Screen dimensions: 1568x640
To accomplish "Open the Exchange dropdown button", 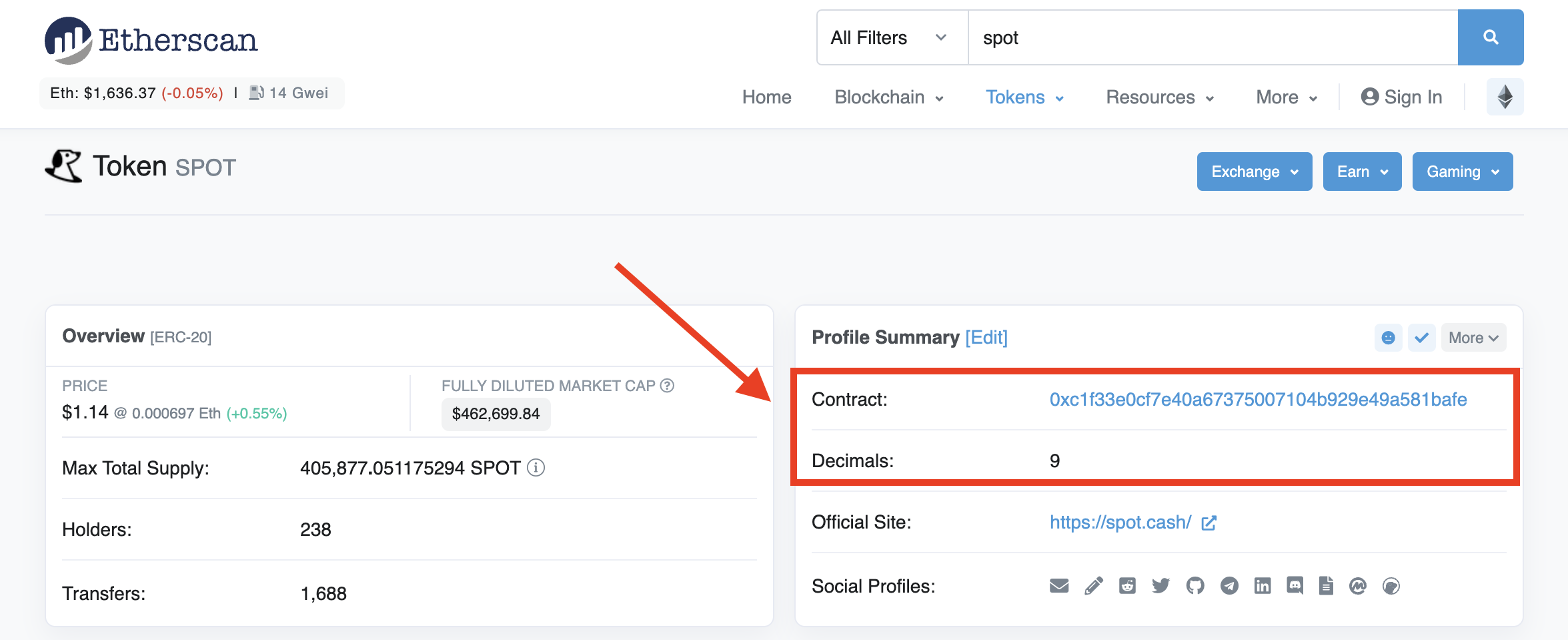I will [1254, 172].
